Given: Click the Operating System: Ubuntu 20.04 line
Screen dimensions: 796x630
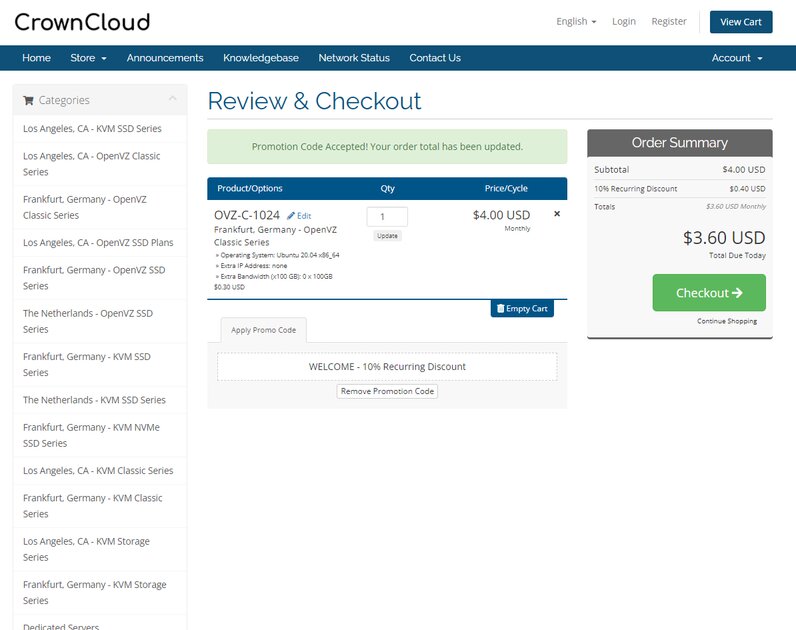Looking at the screenshot, I should point(277,255).
